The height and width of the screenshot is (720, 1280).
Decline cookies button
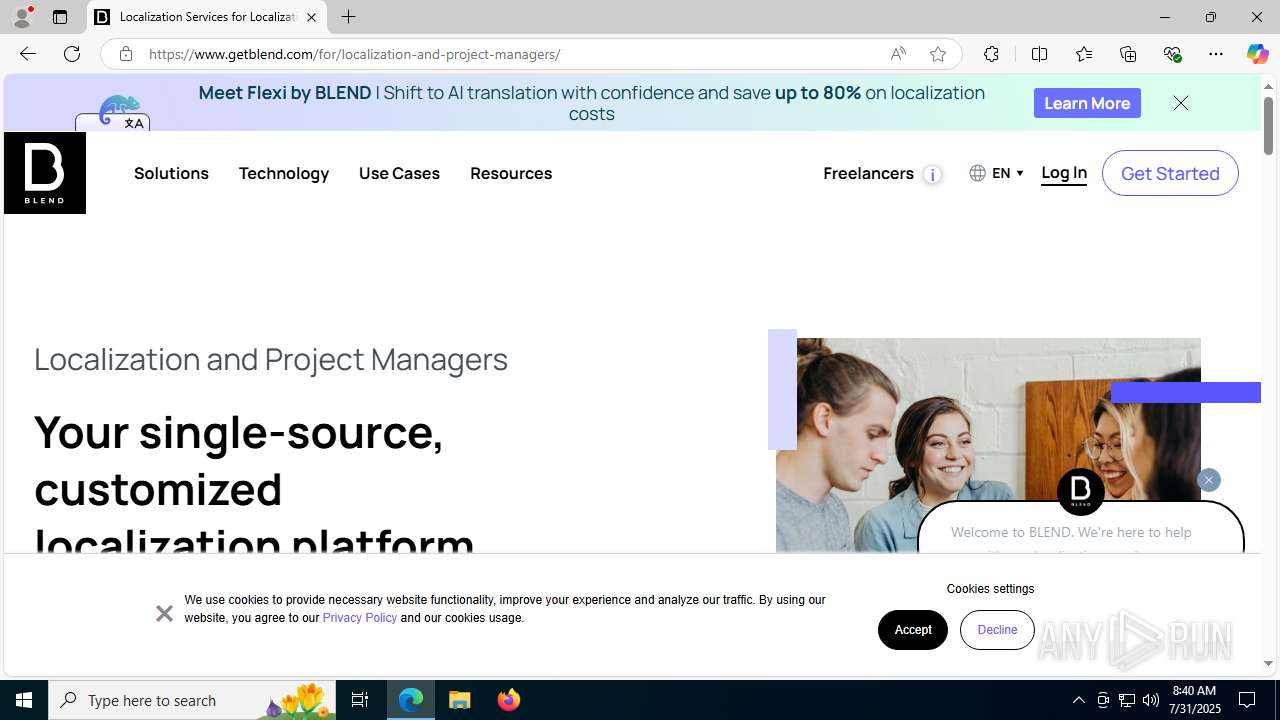997,630
